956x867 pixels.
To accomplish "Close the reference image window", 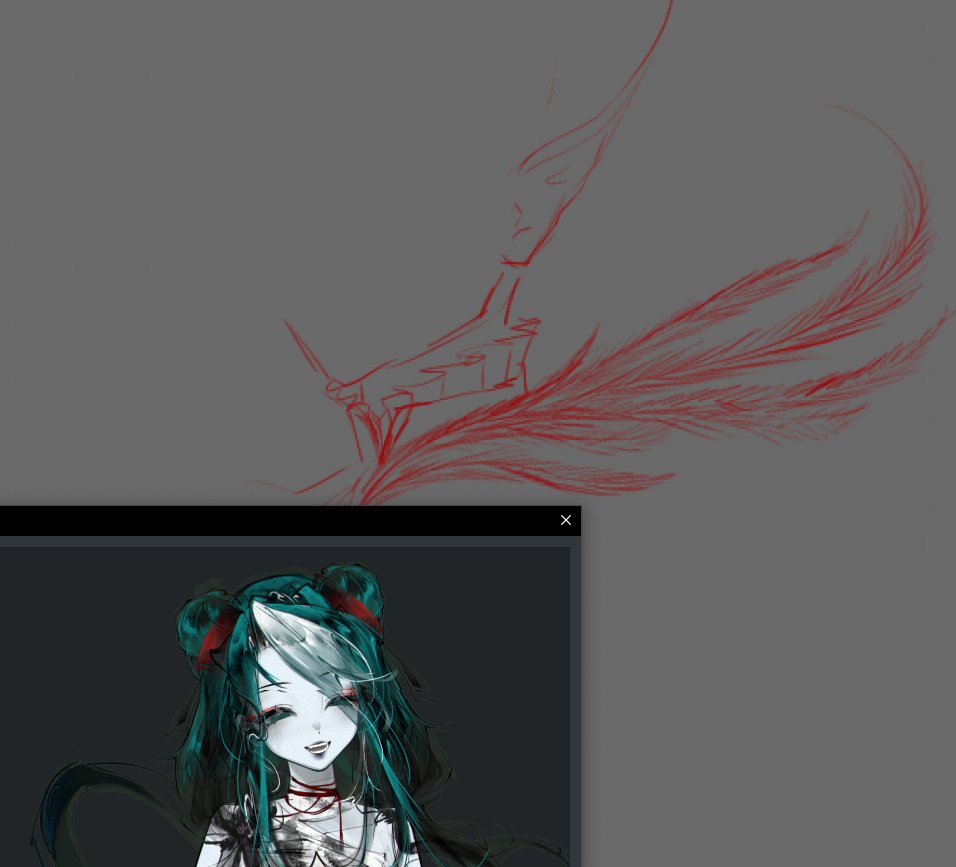I will [565, 520].
